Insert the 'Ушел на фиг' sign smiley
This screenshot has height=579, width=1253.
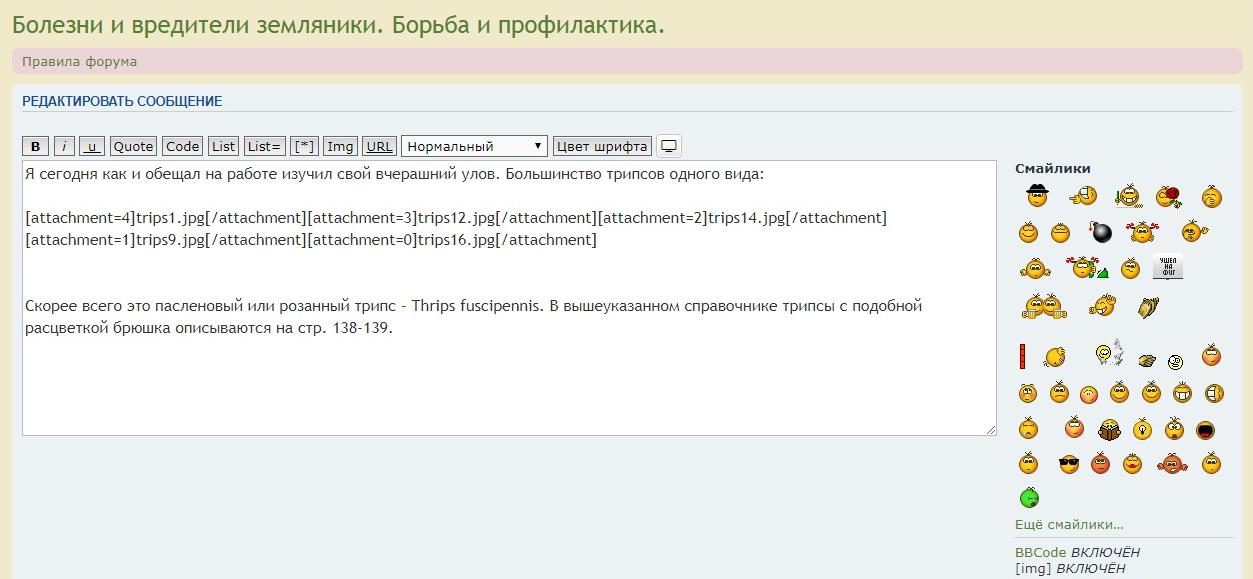pyautogui.click(x=1167, y=267)
